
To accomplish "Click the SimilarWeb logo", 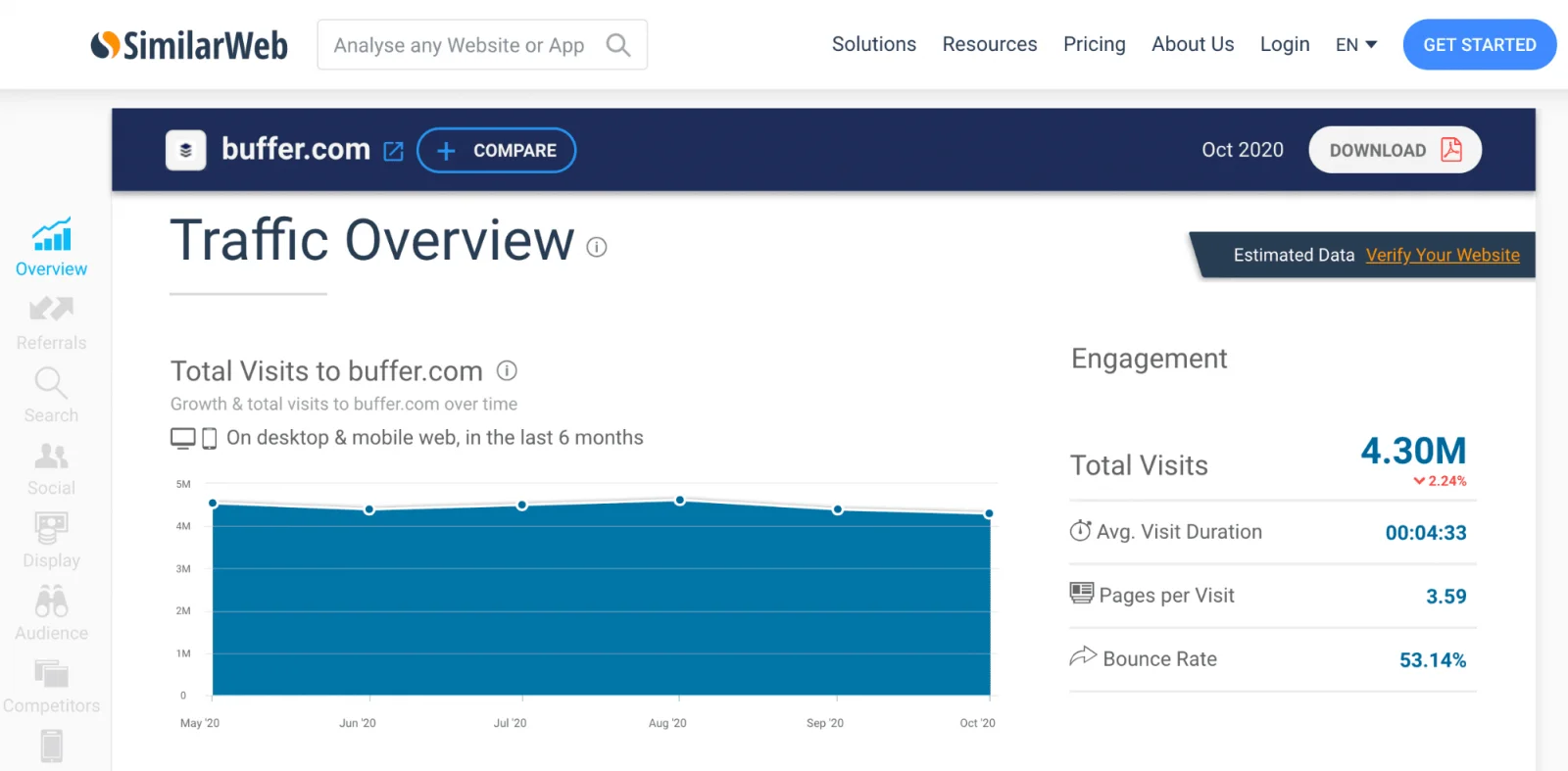I will pos(189,45).
